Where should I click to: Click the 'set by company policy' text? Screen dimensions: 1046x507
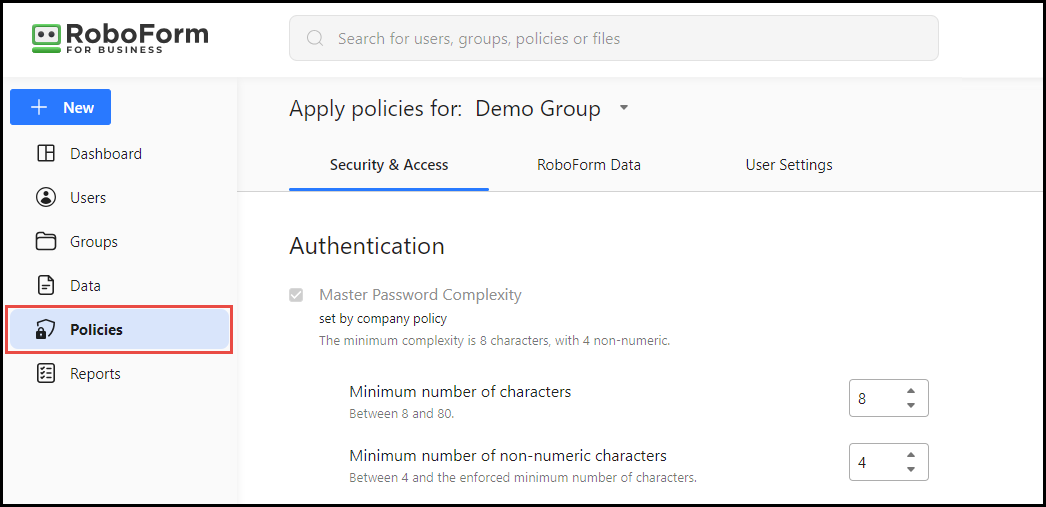383,319
